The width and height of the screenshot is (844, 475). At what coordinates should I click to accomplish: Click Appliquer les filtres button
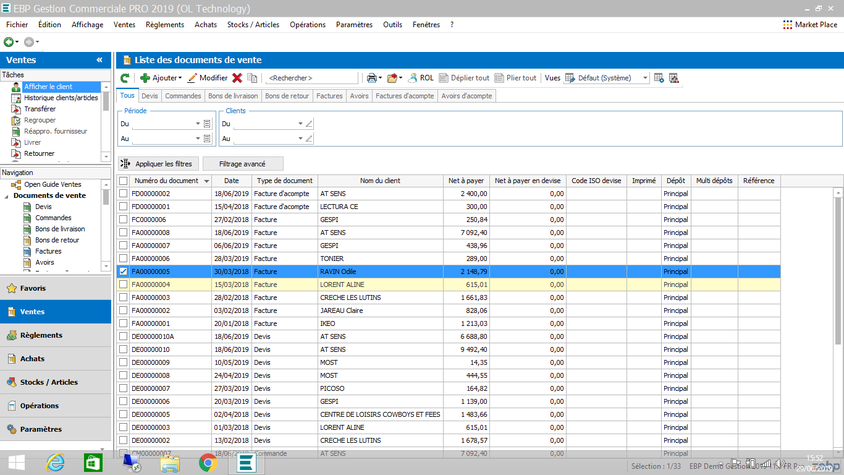158,164
